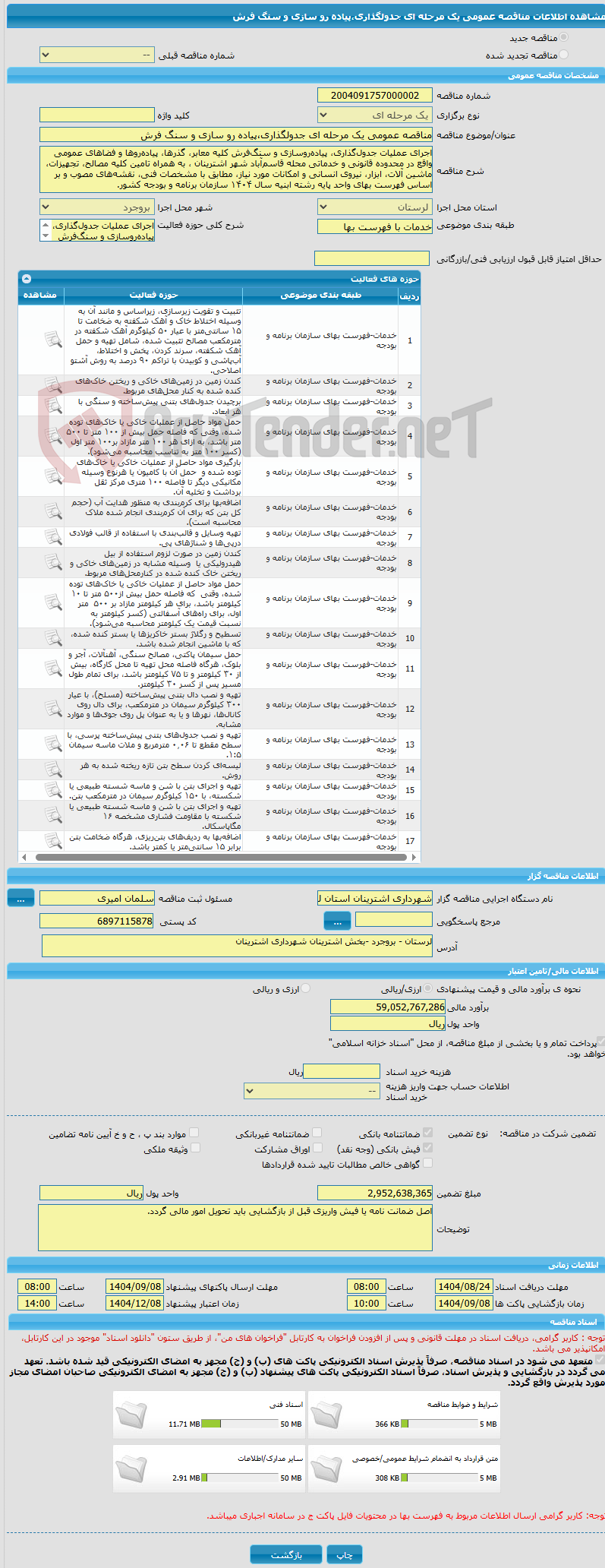The width and height of the screenshot is (605, 1568).
Task: Open the متن قرارداد folder icon
Action: (x=326, y=1468)
